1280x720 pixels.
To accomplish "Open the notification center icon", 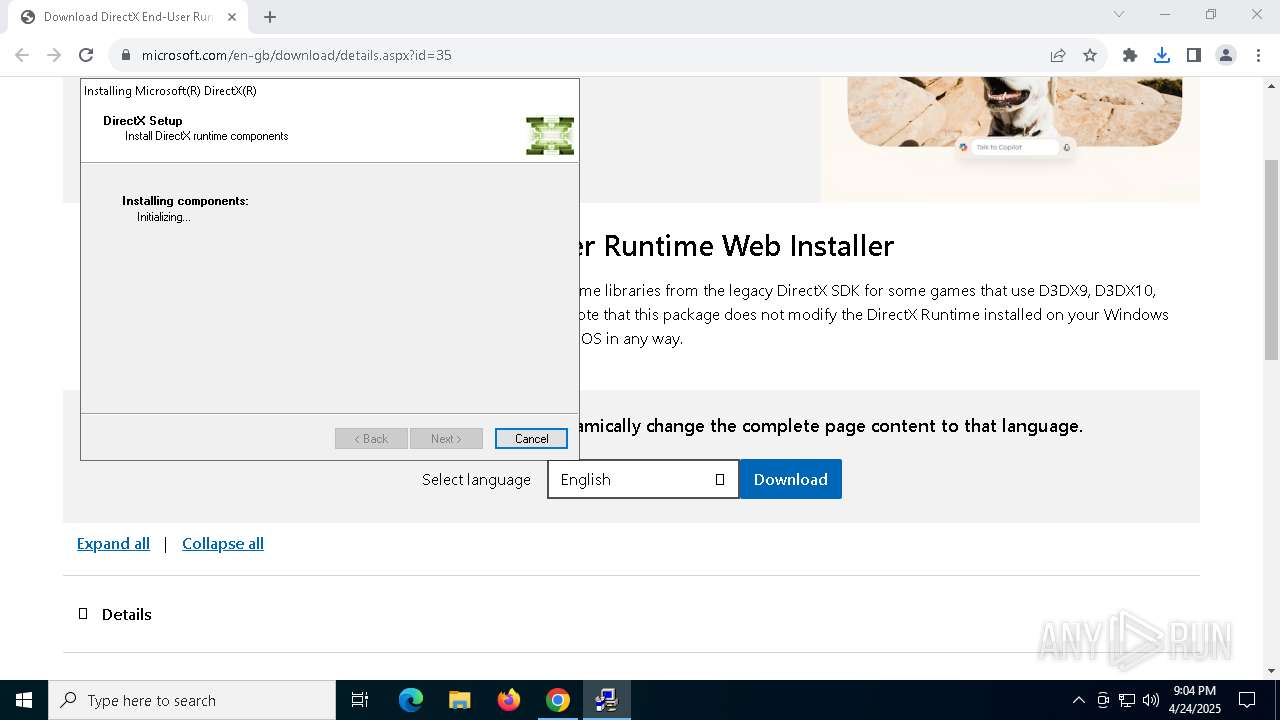I will (1247, 700).
